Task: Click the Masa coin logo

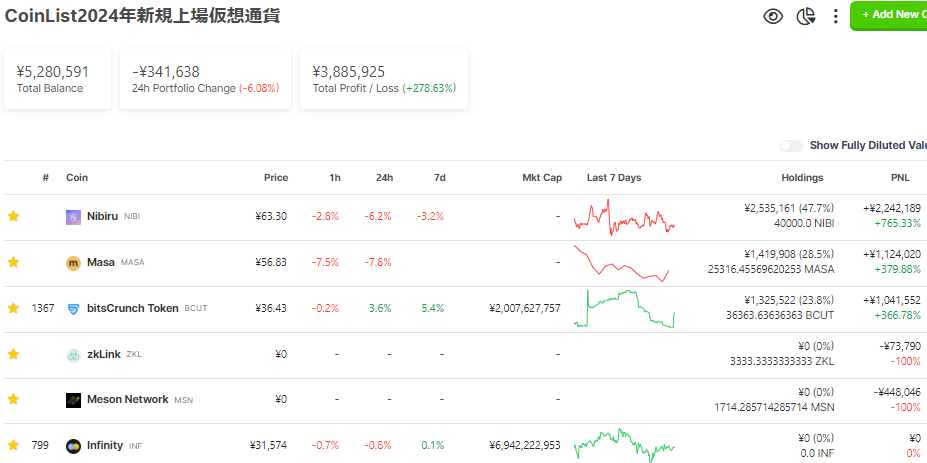Action: point(73,263)
